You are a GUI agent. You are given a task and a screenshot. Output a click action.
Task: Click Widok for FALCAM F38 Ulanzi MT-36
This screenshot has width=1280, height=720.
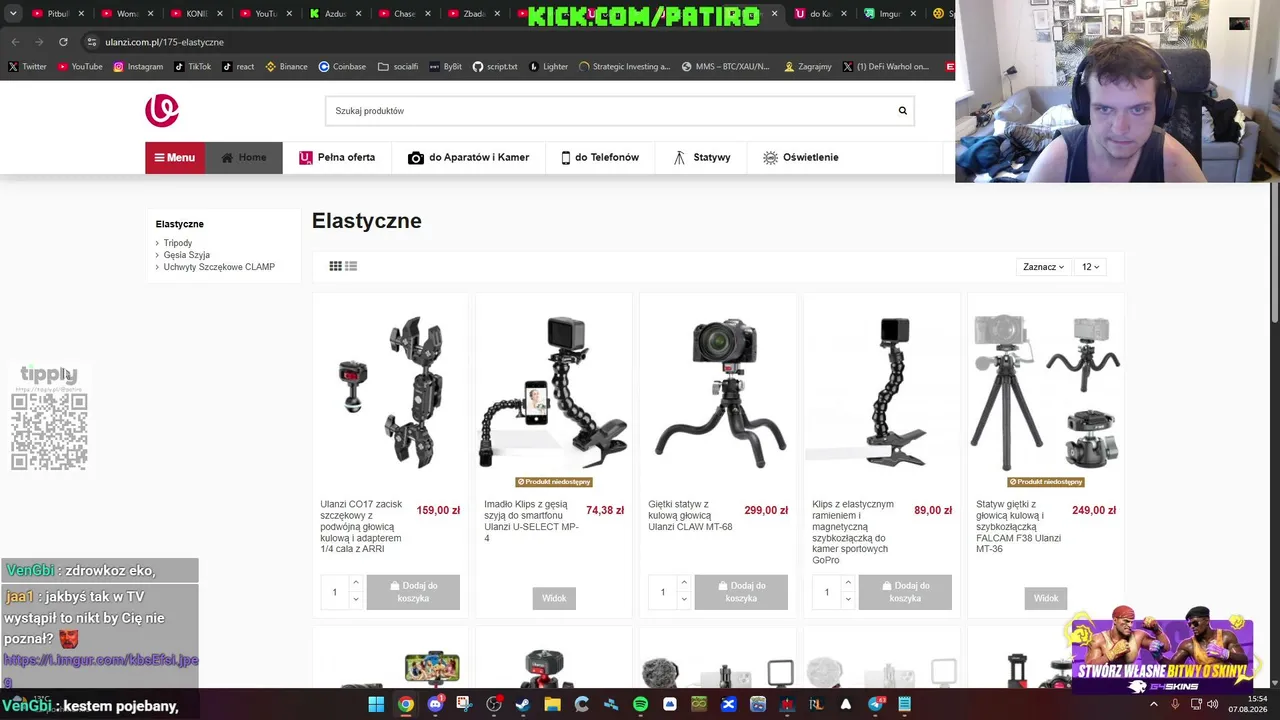pos(1046,598)
